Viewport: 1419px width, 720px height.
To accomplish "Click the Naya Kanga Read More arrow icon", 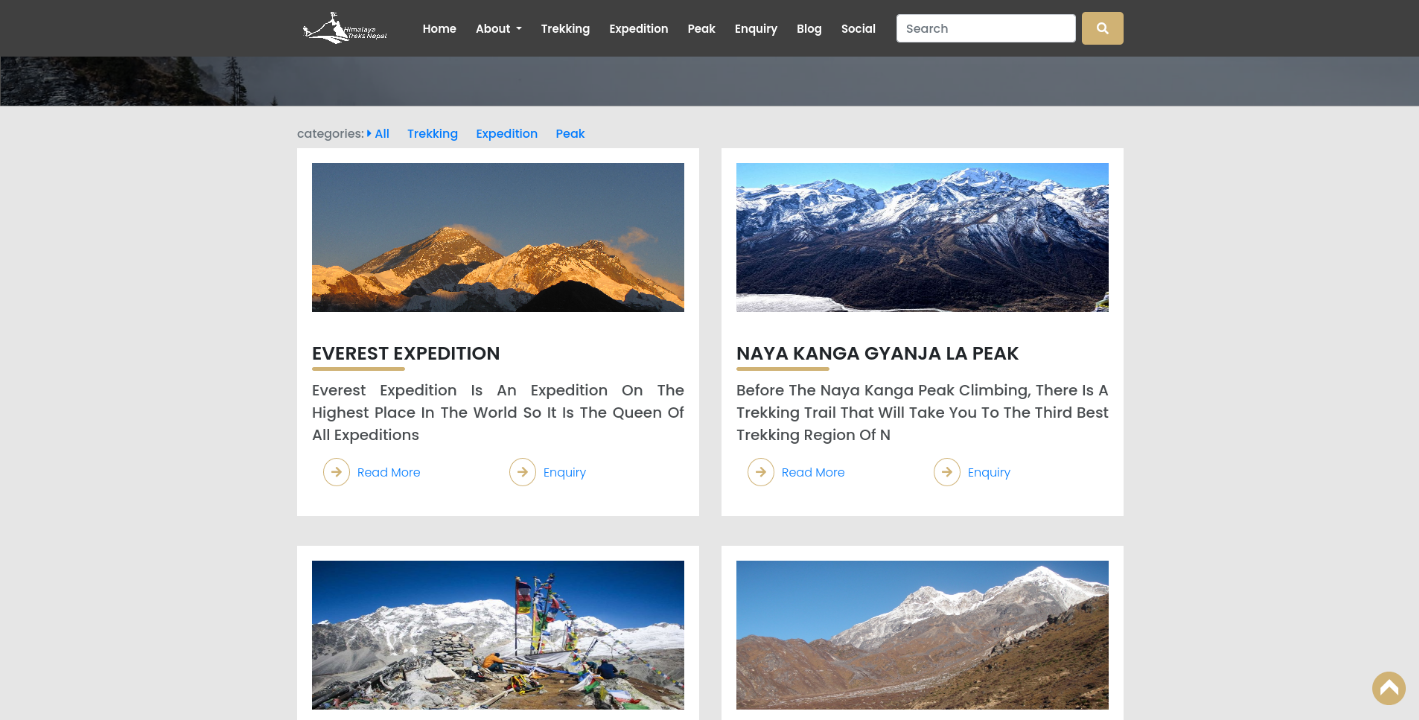I will pyautogui.click(x=761, y=472).
